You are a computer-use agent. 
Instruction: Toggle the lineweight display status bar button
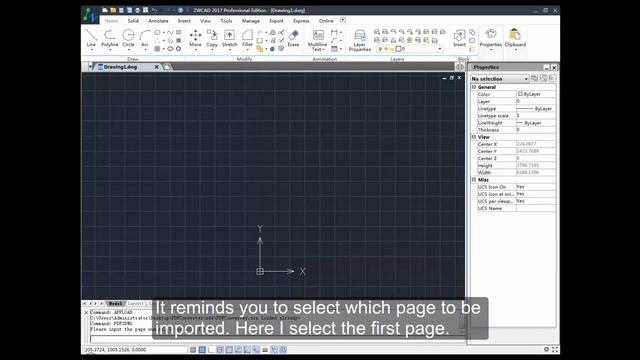click(265, 349)
